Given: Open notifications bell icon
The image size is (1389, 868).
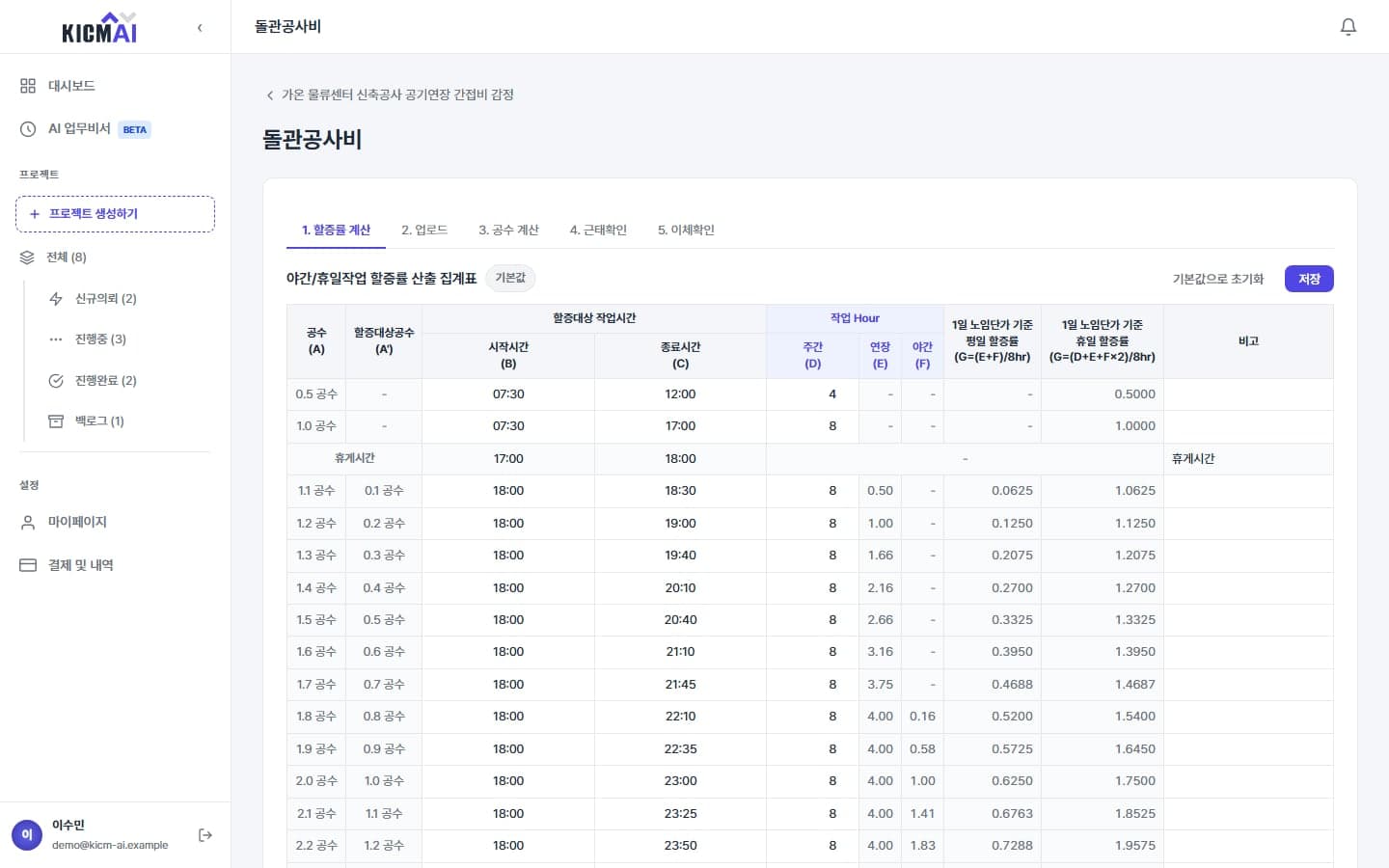Looking at the screenshot, I should 1348,27.
